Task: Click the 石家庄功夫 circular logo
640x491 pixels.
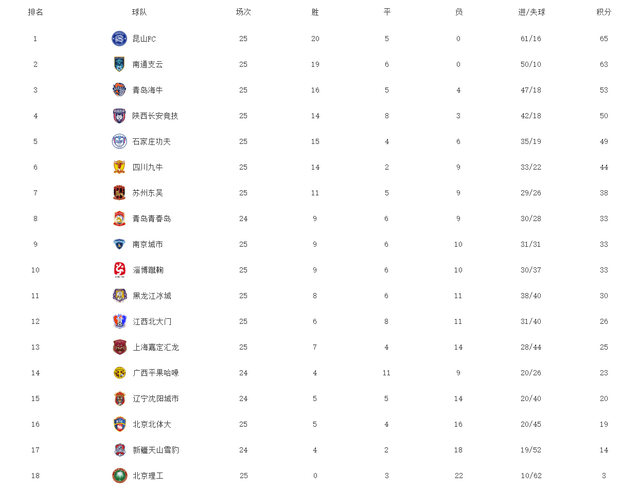Action: pos(119,141)
